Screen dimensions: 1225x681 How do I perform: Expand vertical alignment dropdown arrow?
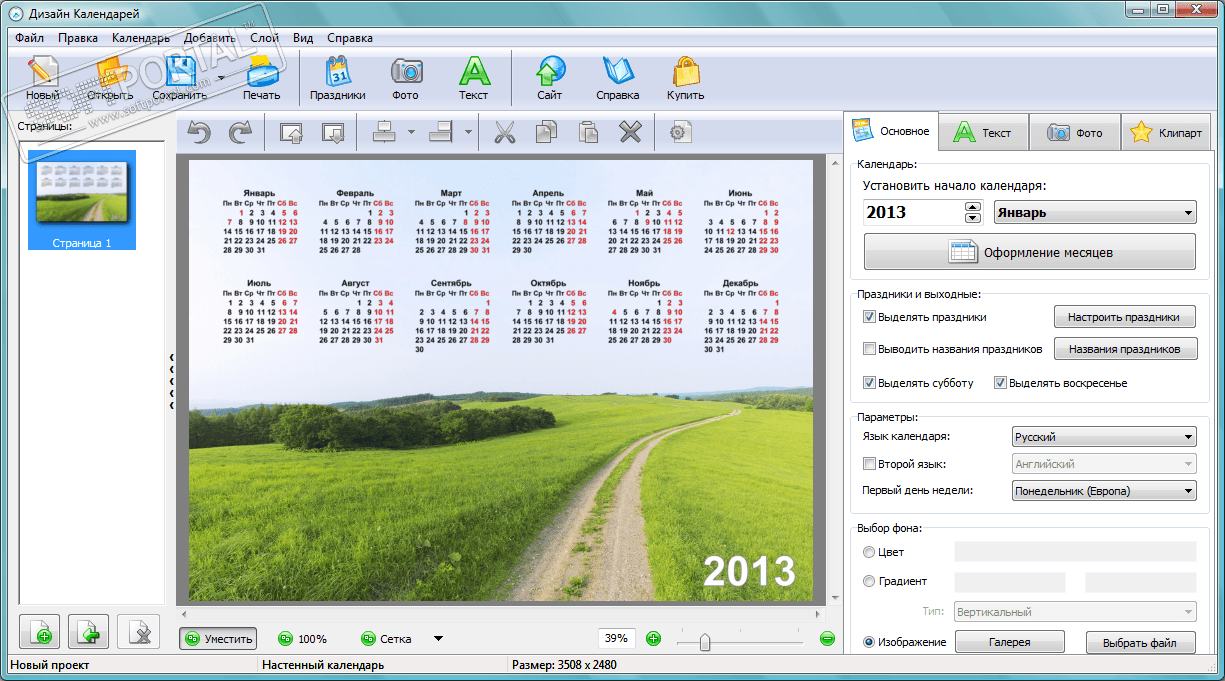click(x=468, y=132)
